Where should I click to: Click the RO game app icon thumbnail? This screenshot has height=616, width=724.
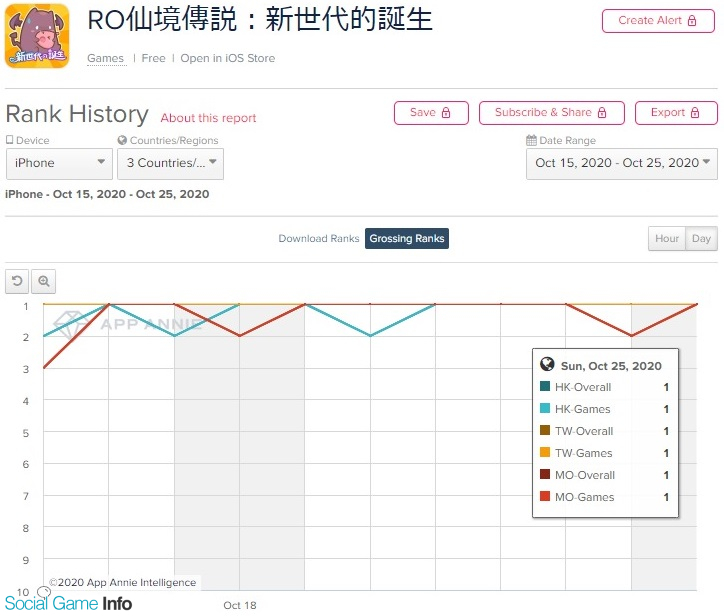37,36
